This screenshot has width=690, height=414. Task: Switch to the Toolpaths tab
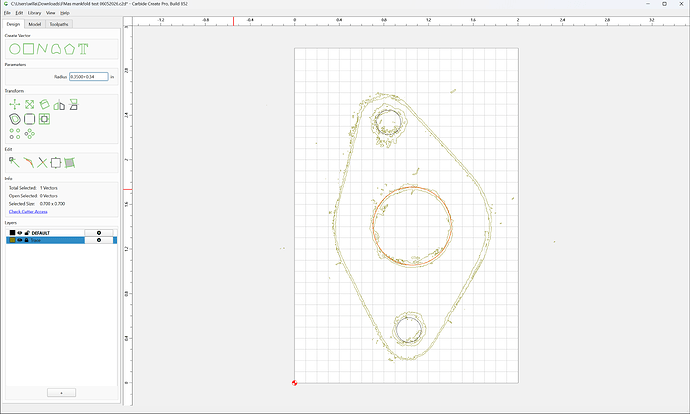(x=59, y=24)
